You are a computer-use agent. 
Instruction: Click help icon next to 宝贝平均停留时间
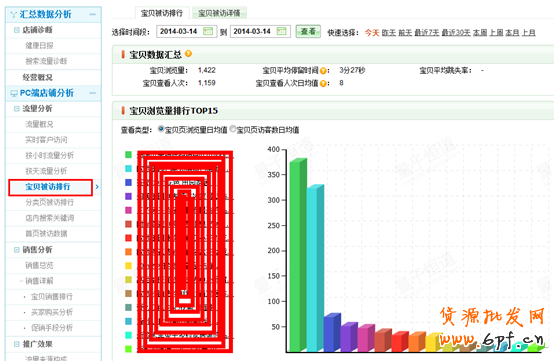pos(323,71)
